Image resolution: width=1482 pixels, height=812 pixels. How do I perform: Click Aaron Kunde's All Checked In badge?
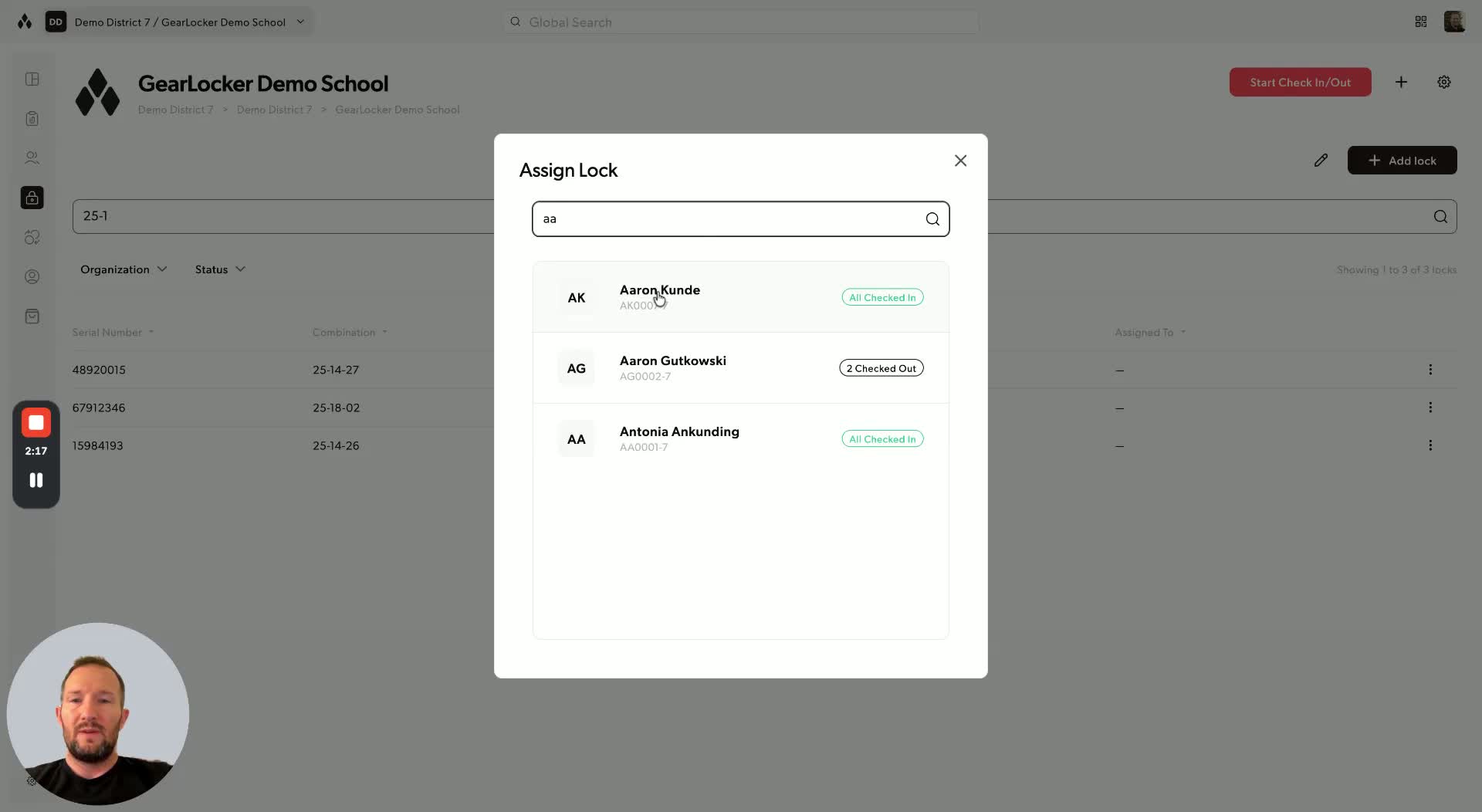[882, 297]
